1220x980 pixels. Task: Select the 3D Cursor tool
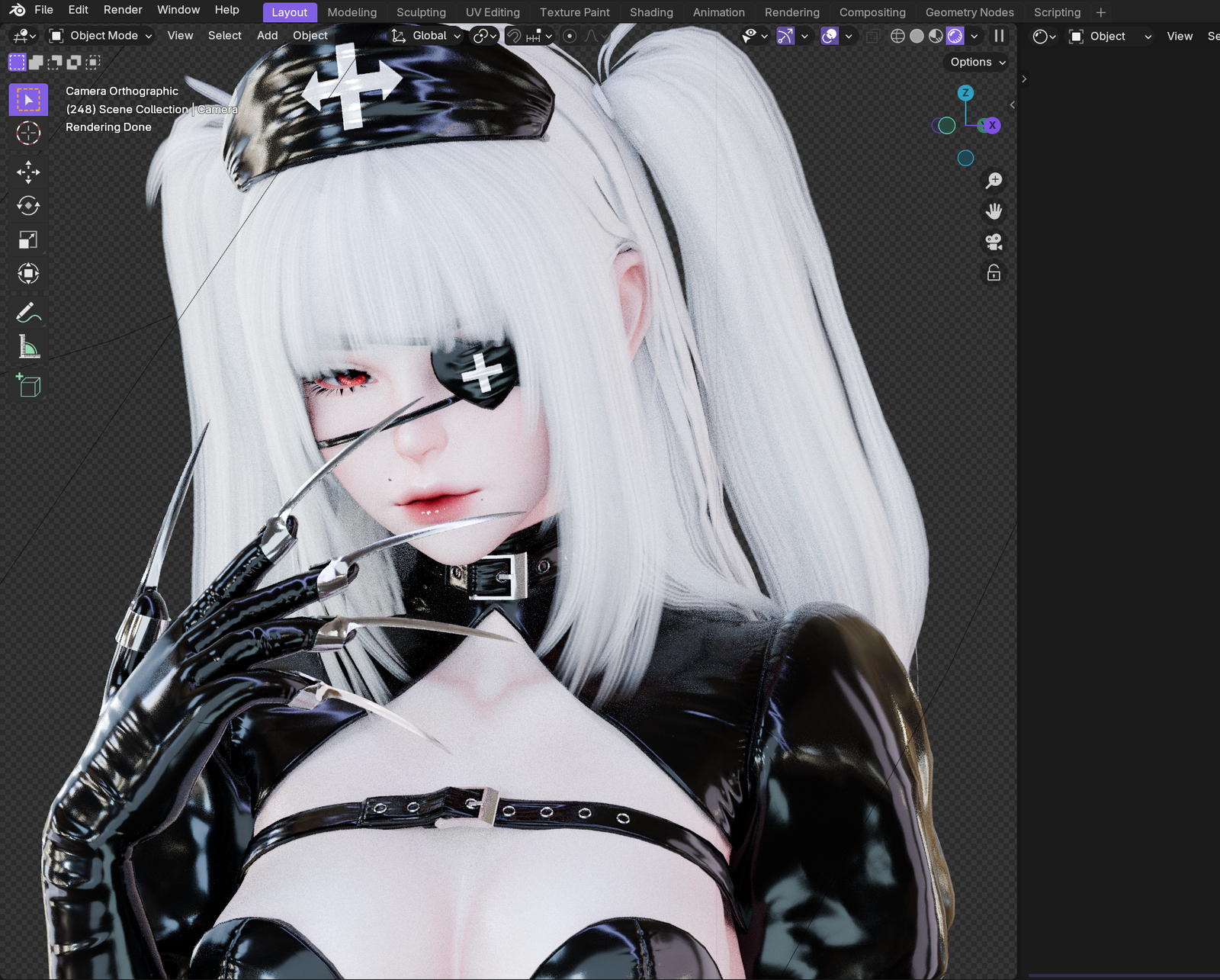[28, 133]
